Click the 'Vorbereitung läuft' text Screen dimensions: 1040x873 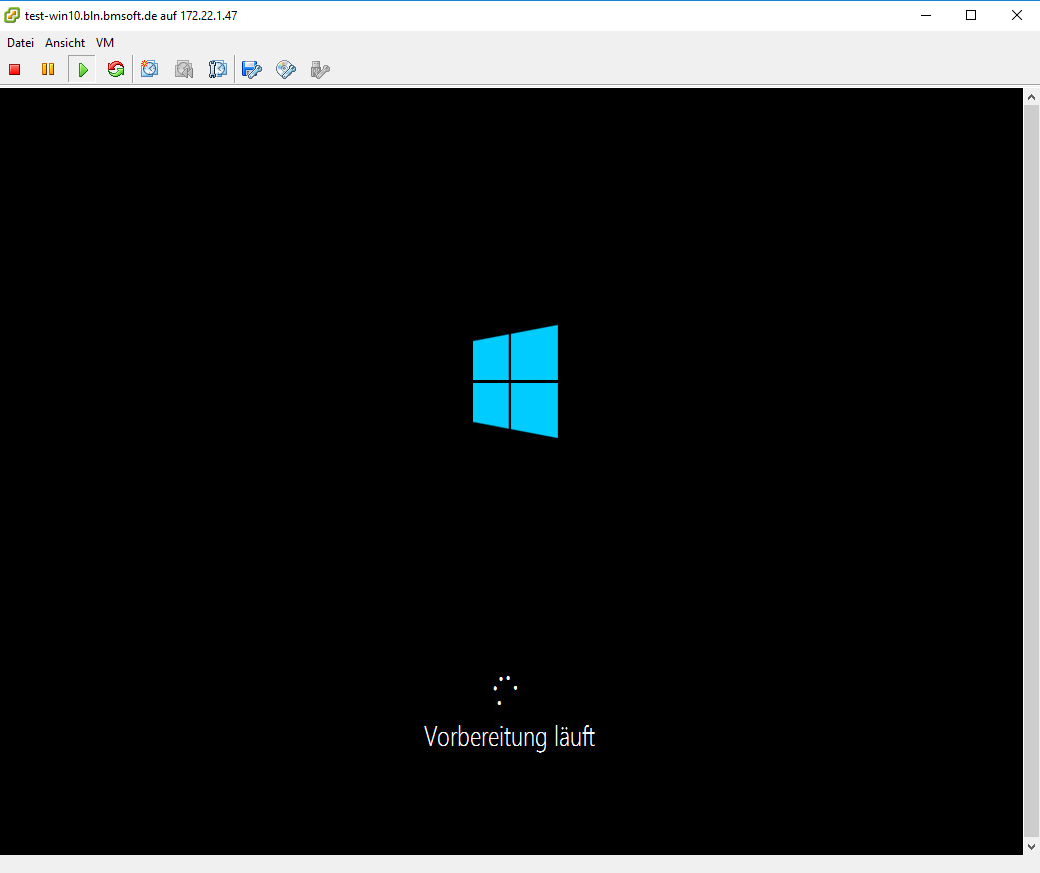509,737
